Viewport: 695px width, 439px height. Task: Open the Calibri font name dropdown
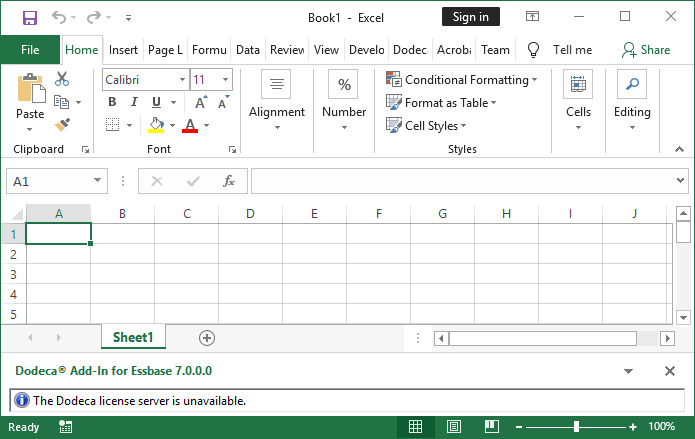coord(182,80)
